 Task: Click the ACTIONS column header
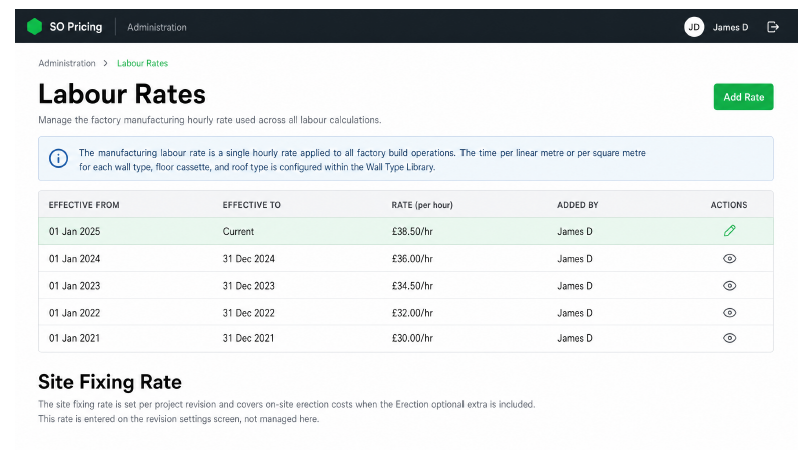(729, 205)
